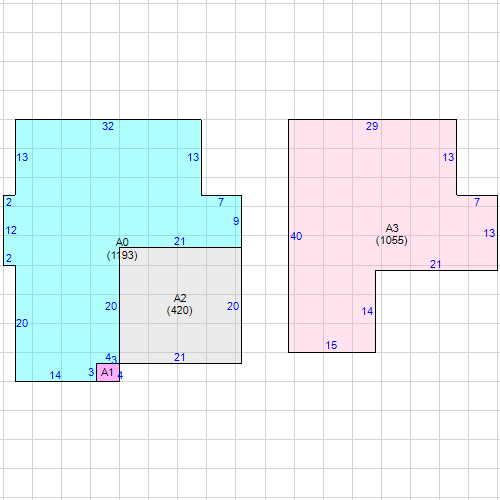Select the A0 area label showing 1193
The image size is (500, 500).
coord(122,249)
